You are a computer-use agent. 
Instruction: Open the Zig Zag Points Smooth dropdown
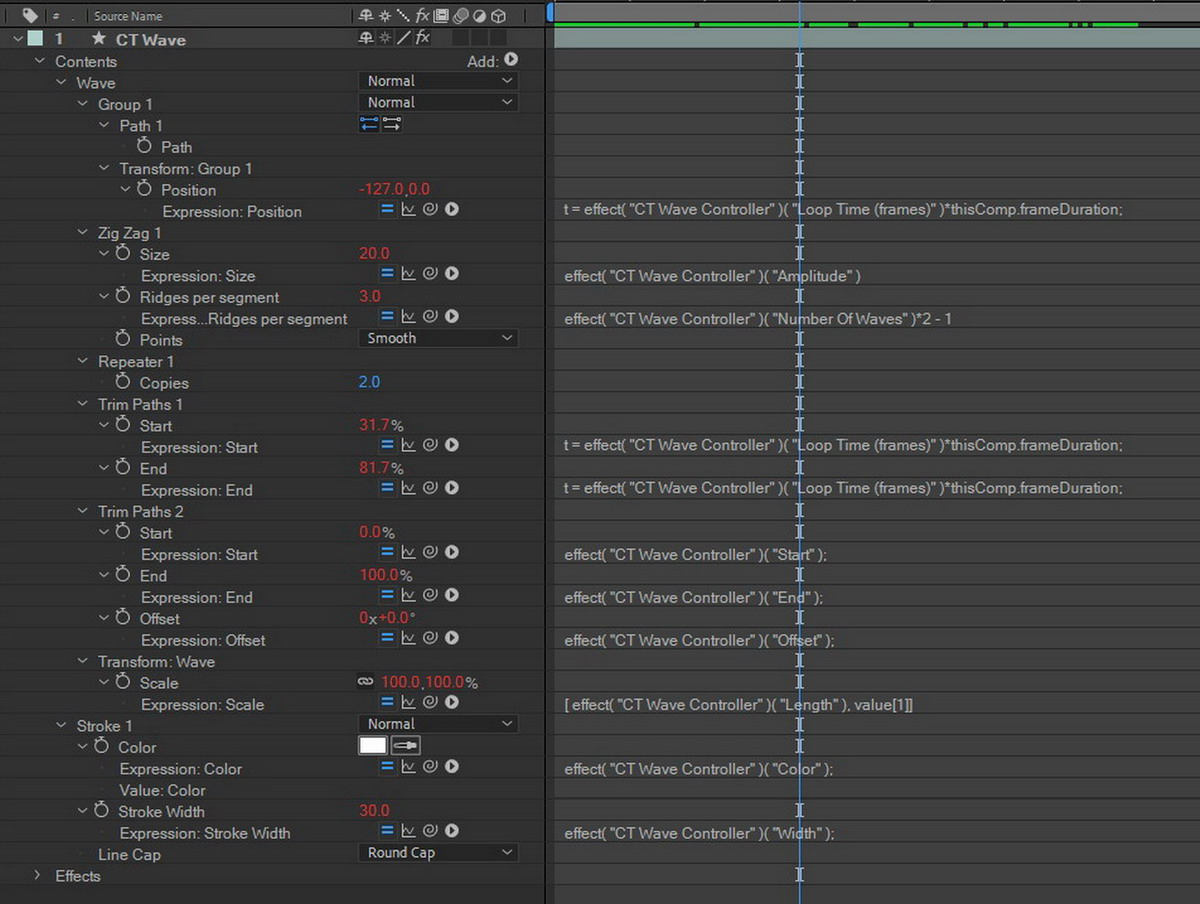tap(438, 338)
